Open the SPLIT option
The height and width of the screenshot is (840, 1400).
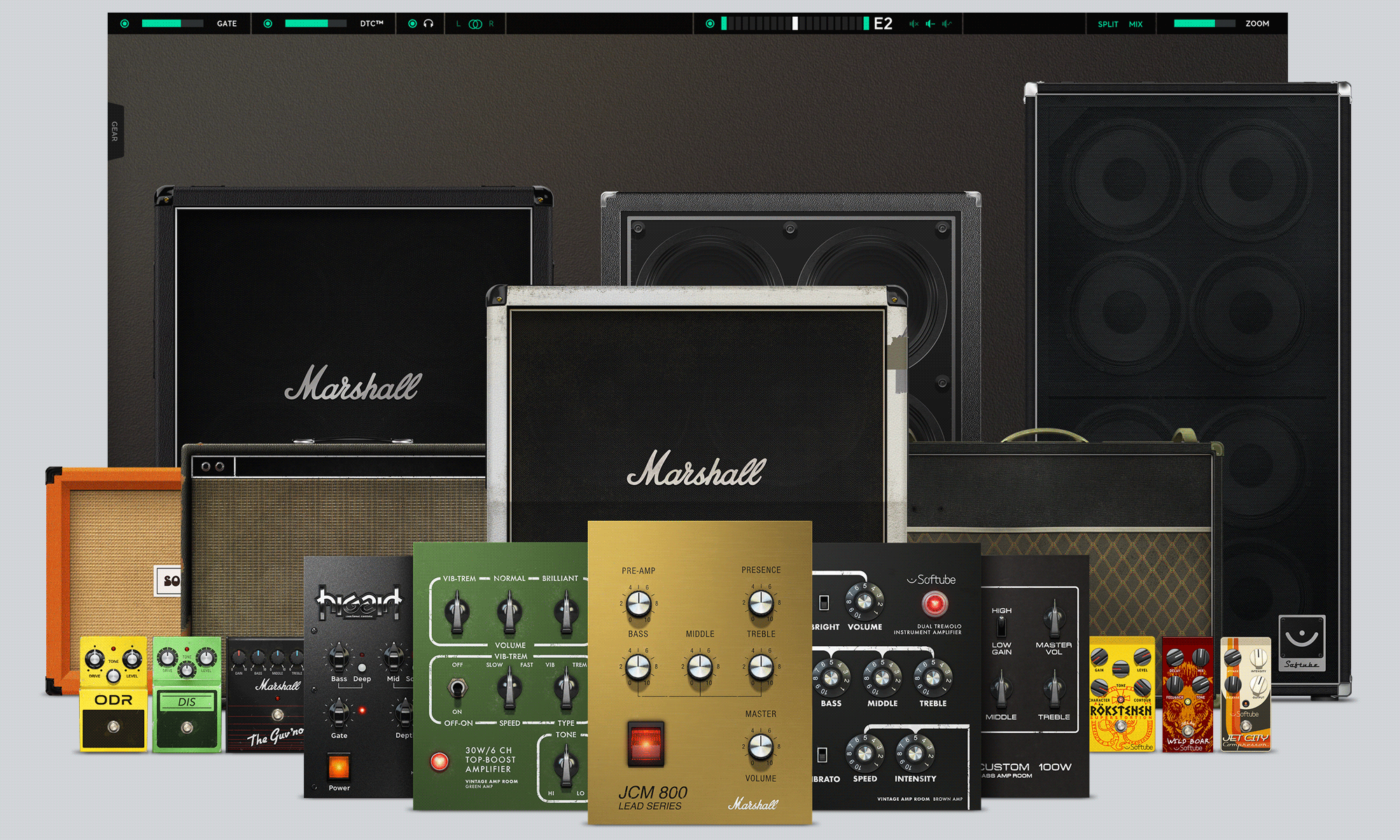1107,24
